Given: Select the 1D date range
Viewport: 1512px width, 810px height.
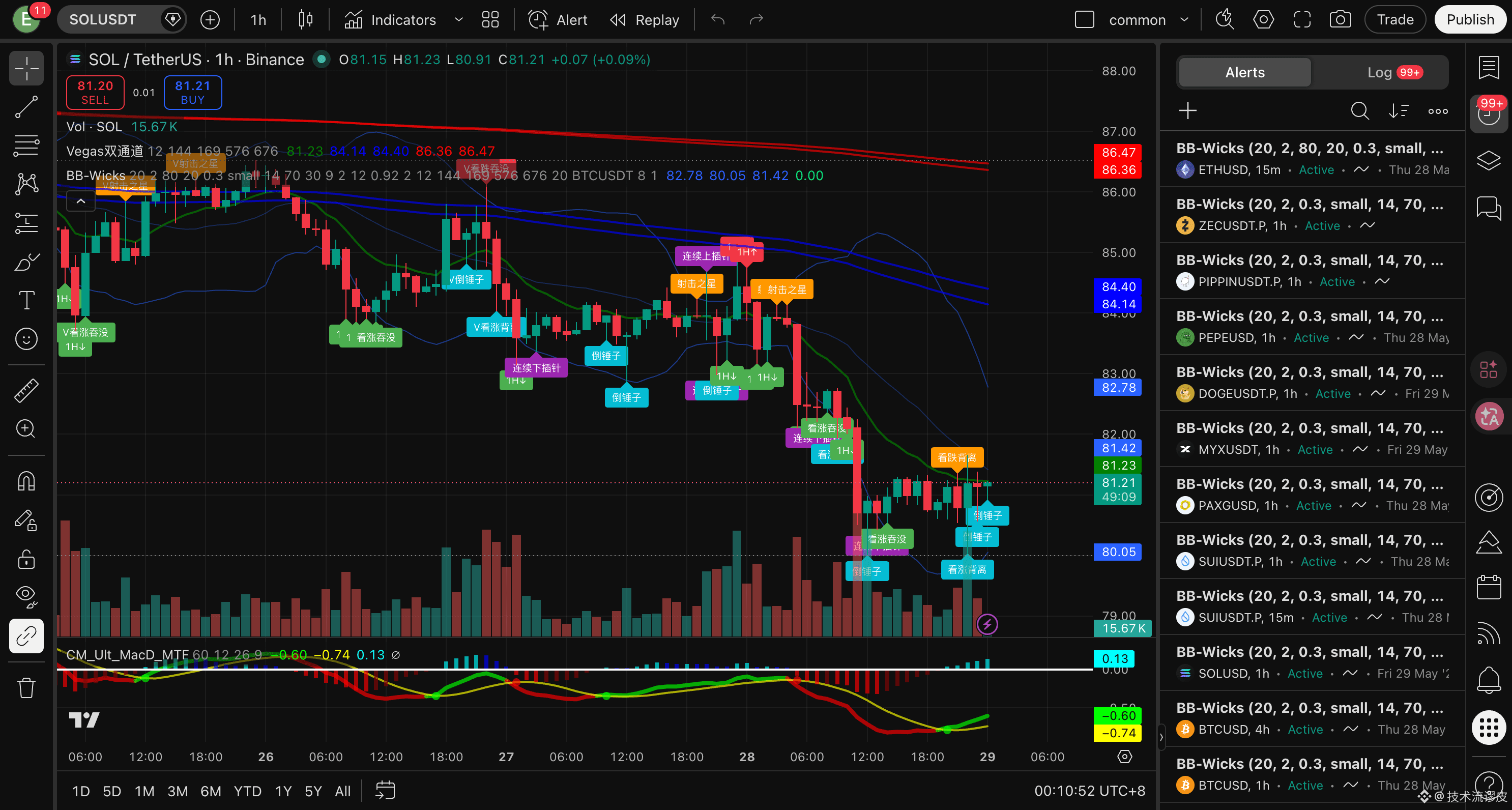Looking at the screenshot, I should [80, 791].
